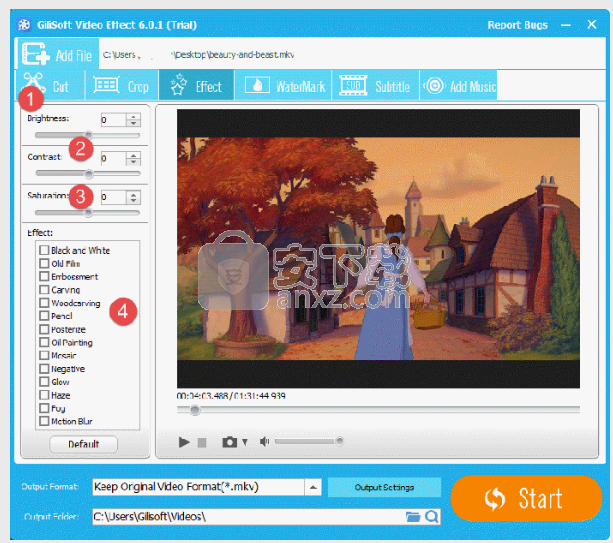Switch to the Crop tab
Viewport: 613px width, 543px height.
point(122,85)
